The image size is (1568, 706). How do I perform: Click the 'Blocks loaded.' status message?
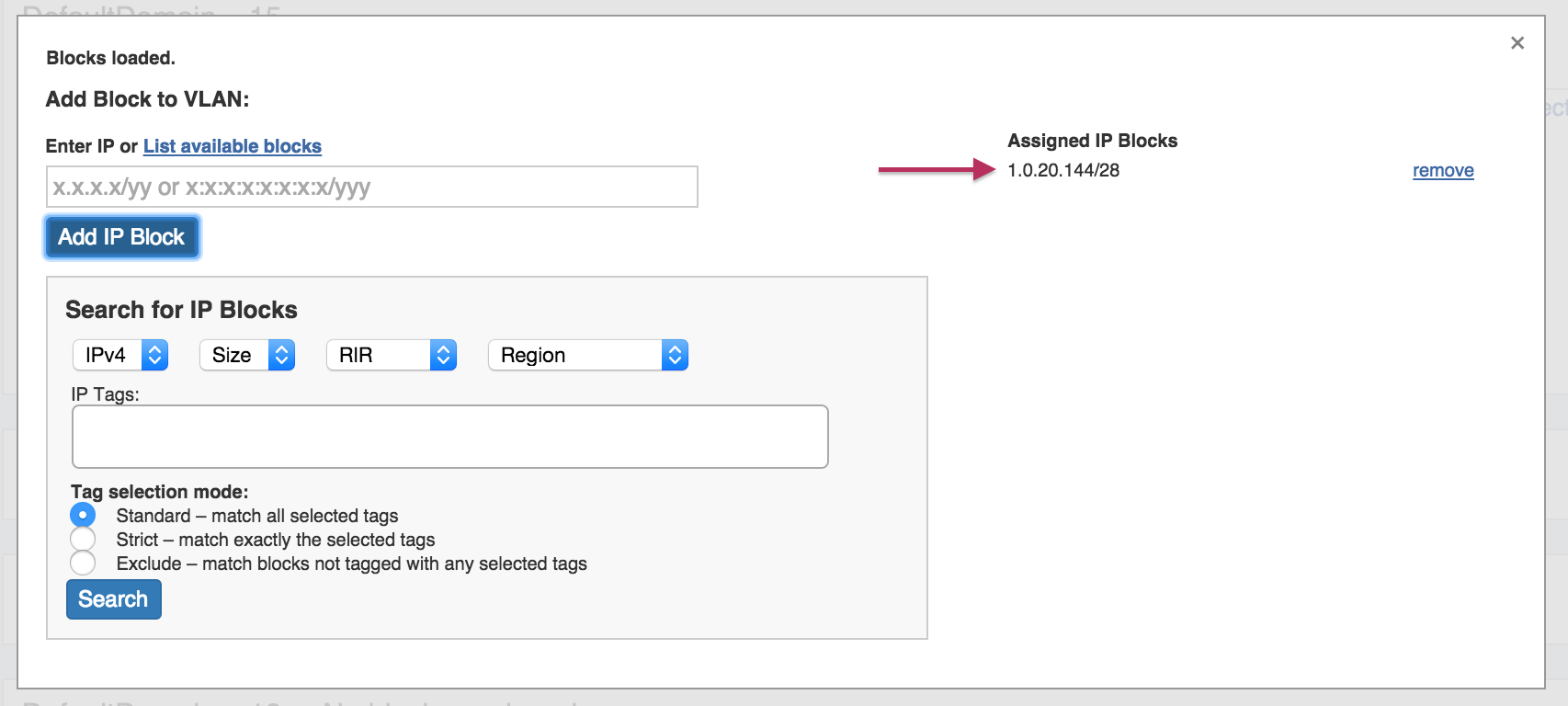(x=110, y=58)
